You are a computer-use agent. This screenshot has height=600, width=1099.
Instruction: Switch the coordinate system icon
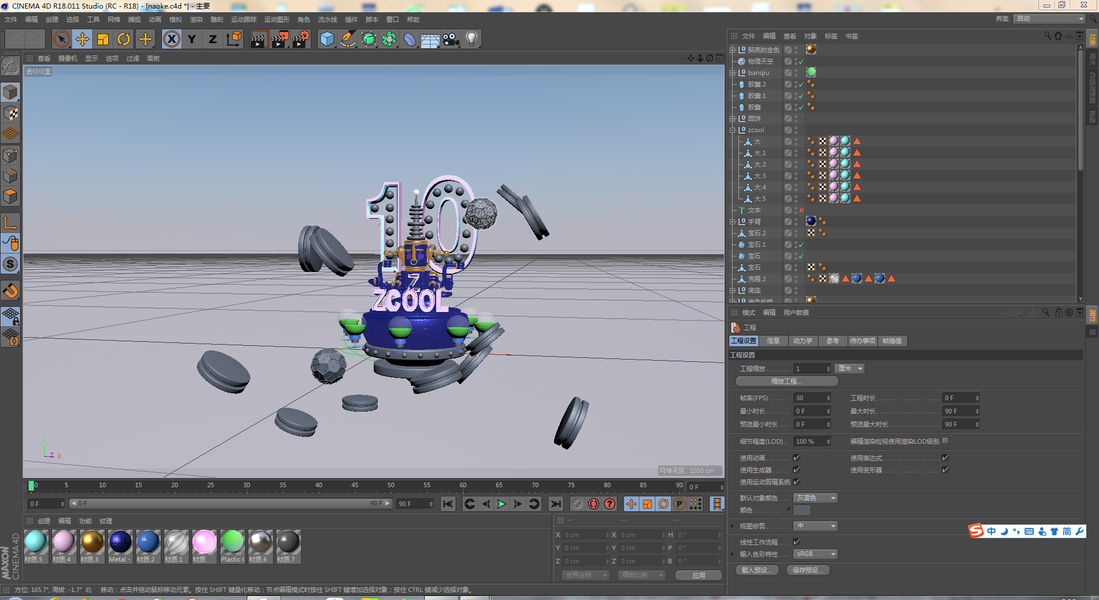click(234, 39)
